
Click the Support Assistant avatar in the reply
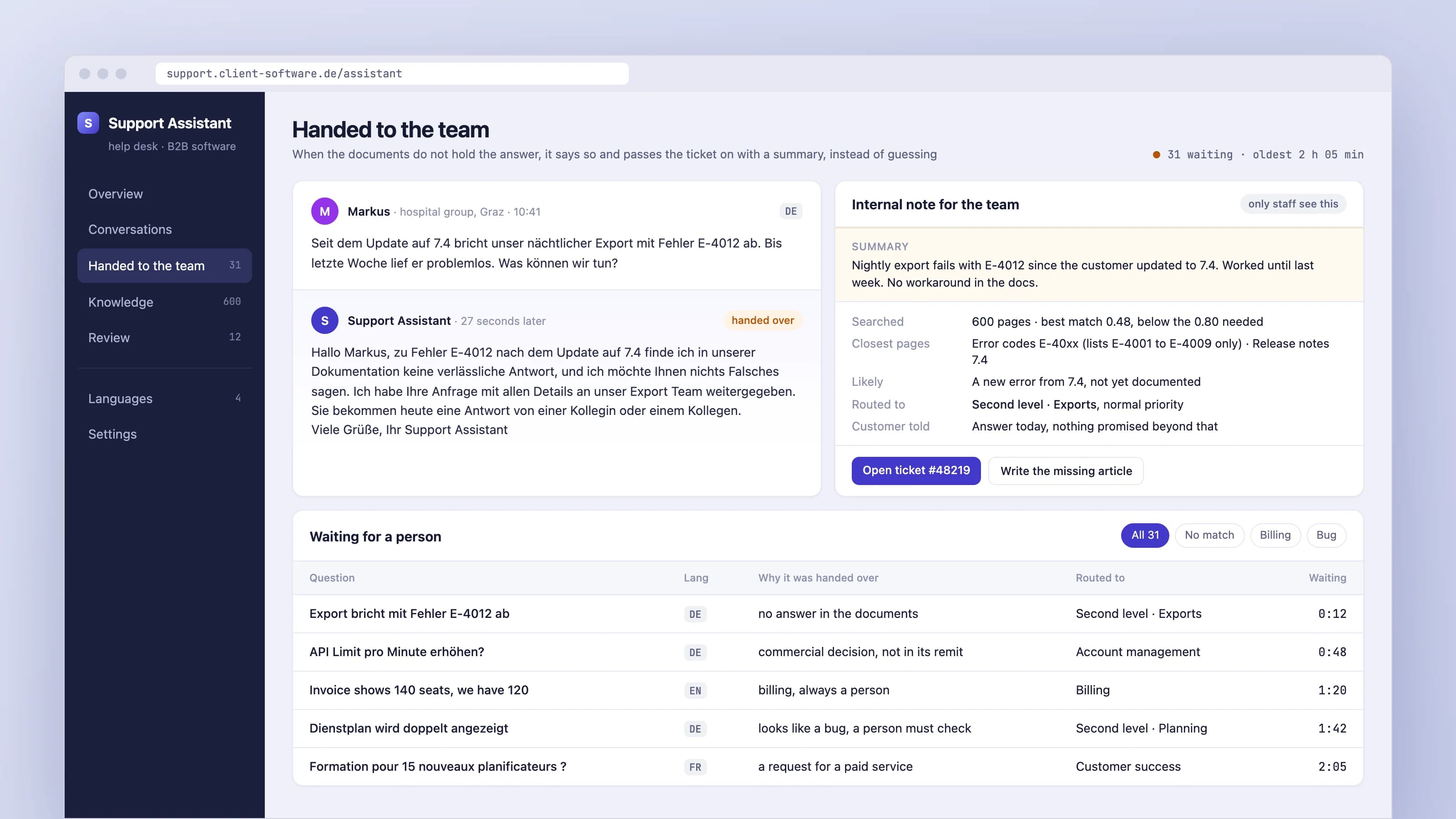(x=324, y=320)
